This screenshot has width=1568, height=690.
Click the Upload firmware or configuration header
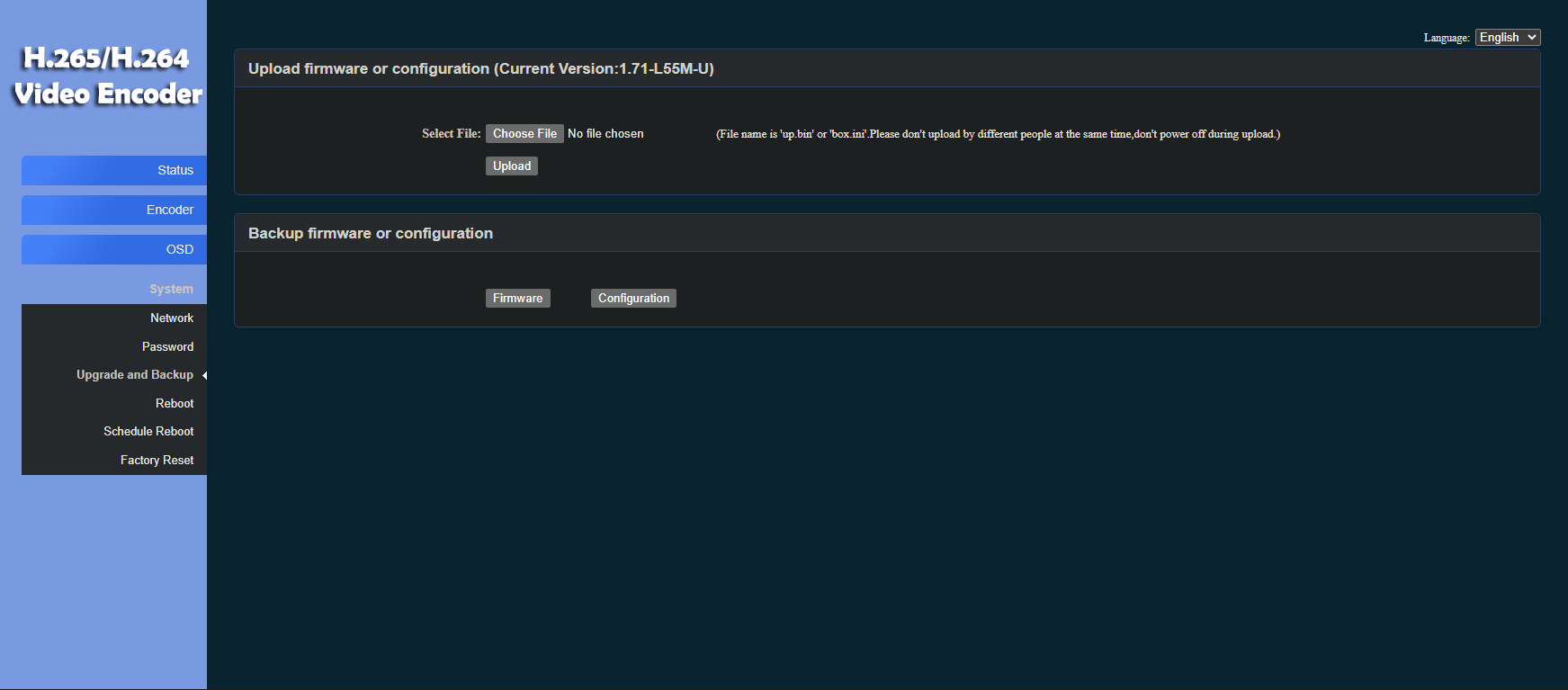[480, 68]
